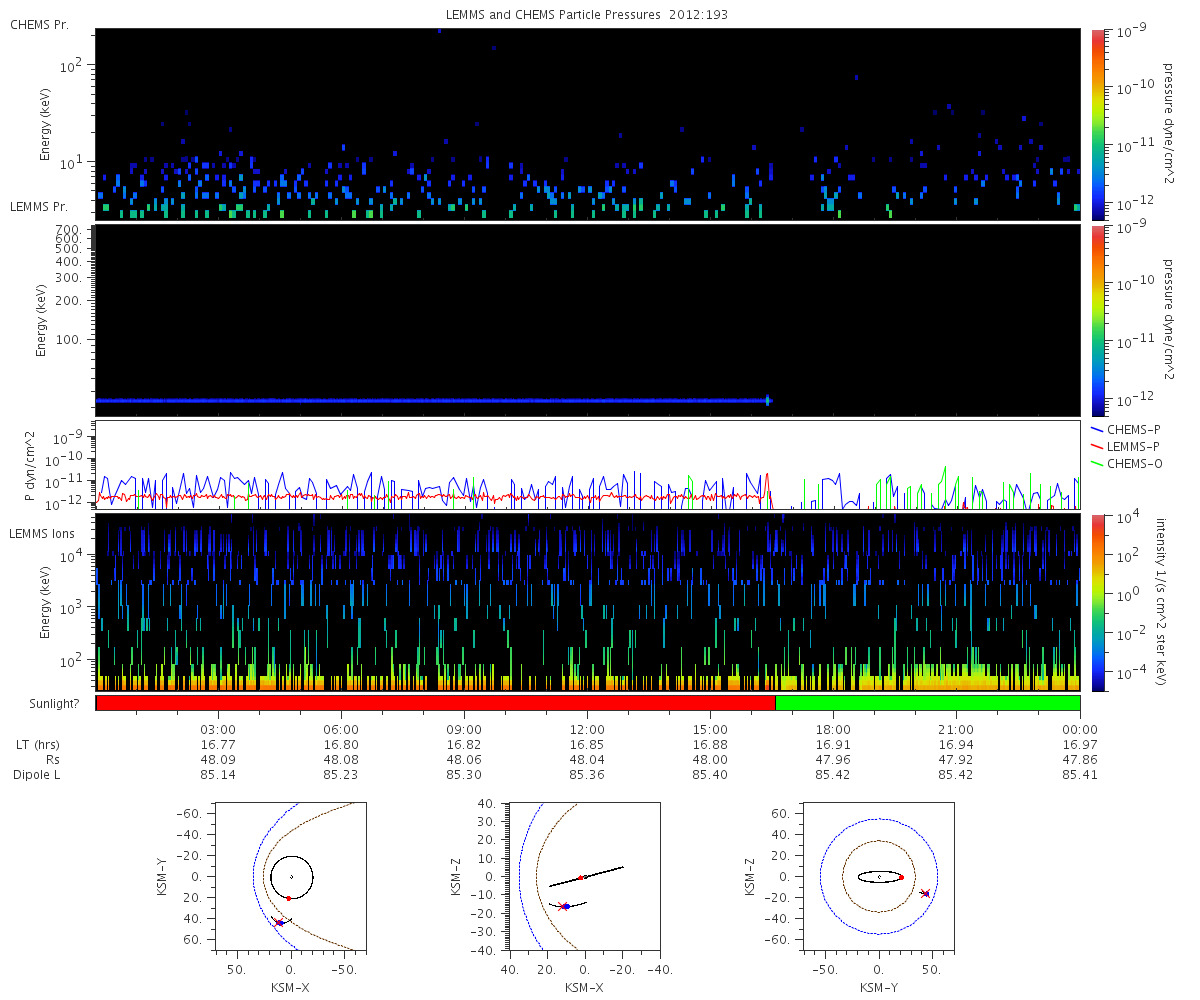Image resolution: width=1200 pixels, height=1000 pixels.
Task: Open the middle KSM-X versus KSM-Z orbit plot
Action: pos(584,877)
